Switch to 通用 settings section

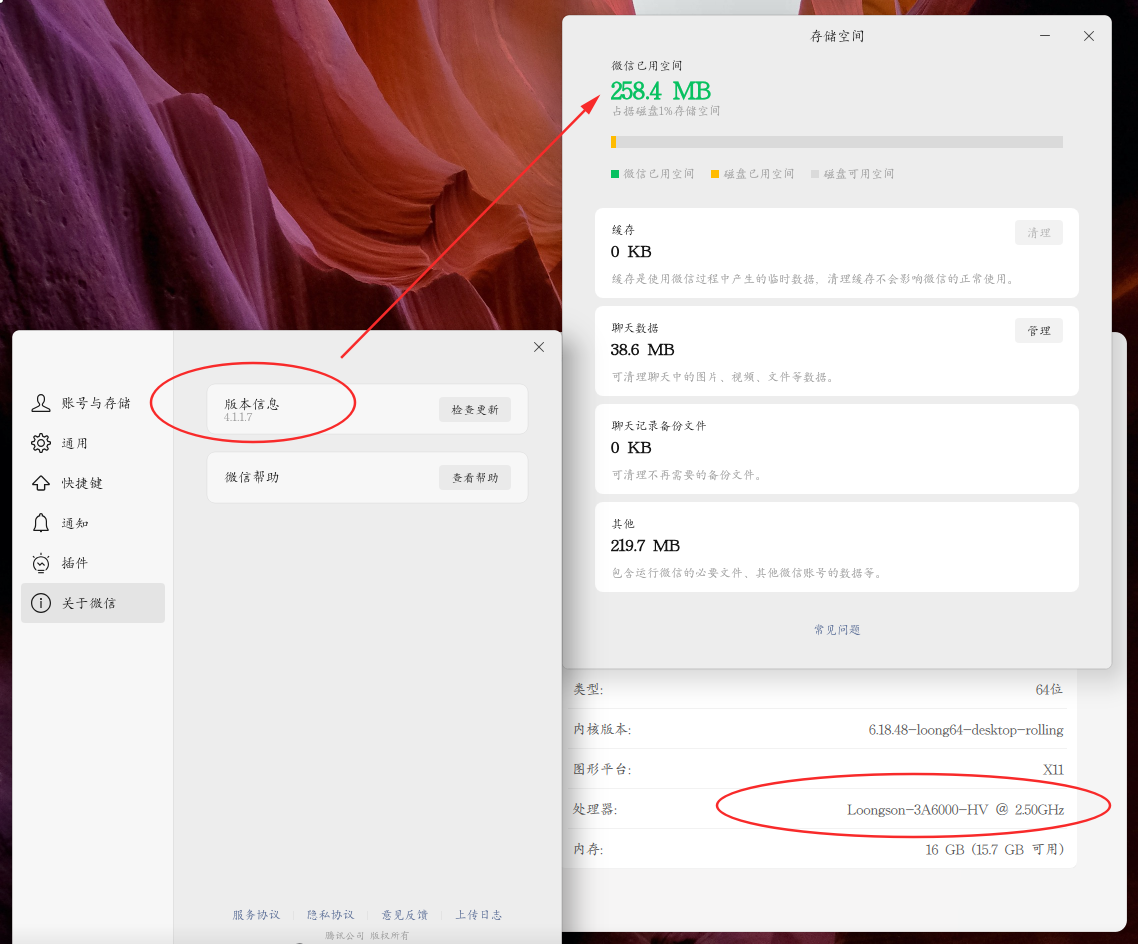click(x=93, y=443)
